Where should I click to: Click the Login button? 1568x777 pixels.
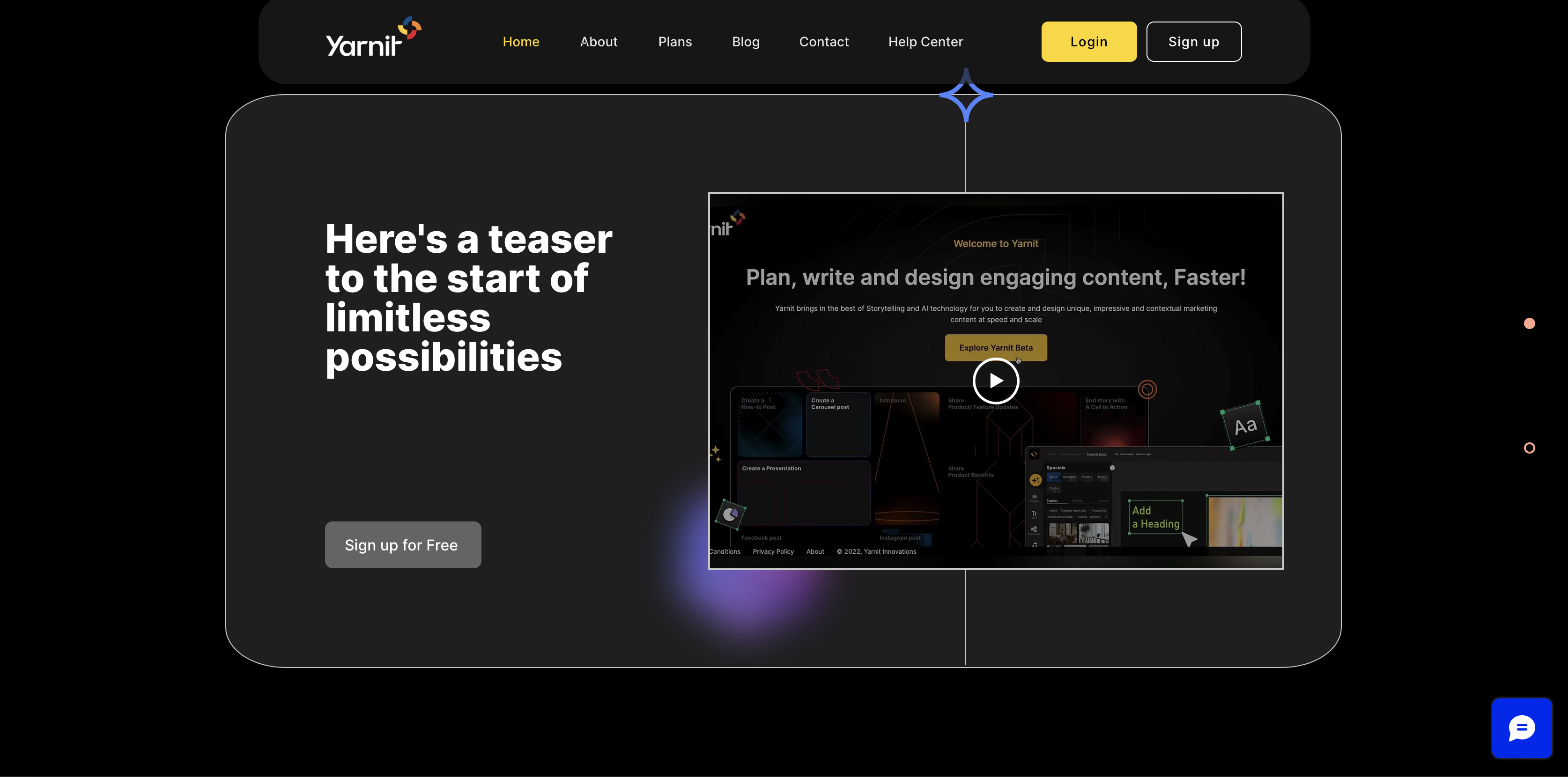1089,41
